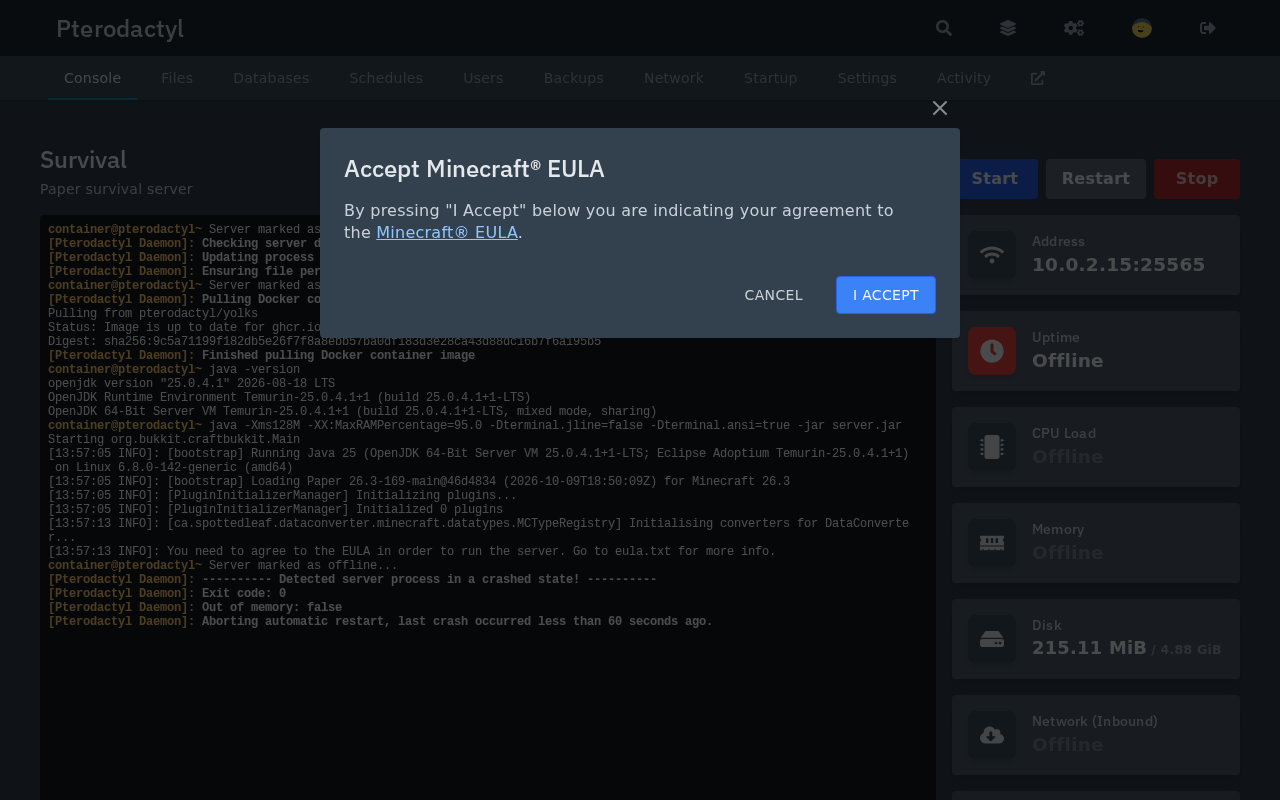1280x800 pixels.
Task: Click the 'Accept Minecraft® EULA' dialog heading
Action: tap(474, 169)
